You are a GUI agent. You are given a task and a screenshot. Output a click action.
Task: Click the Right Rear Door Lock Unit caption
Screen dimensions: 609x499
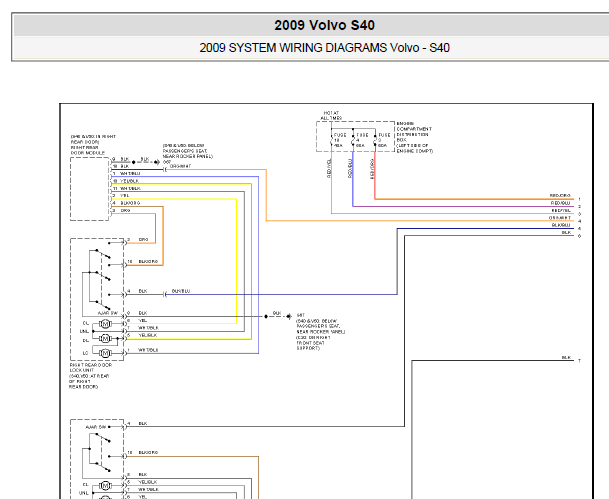click(x=91, y=376)
